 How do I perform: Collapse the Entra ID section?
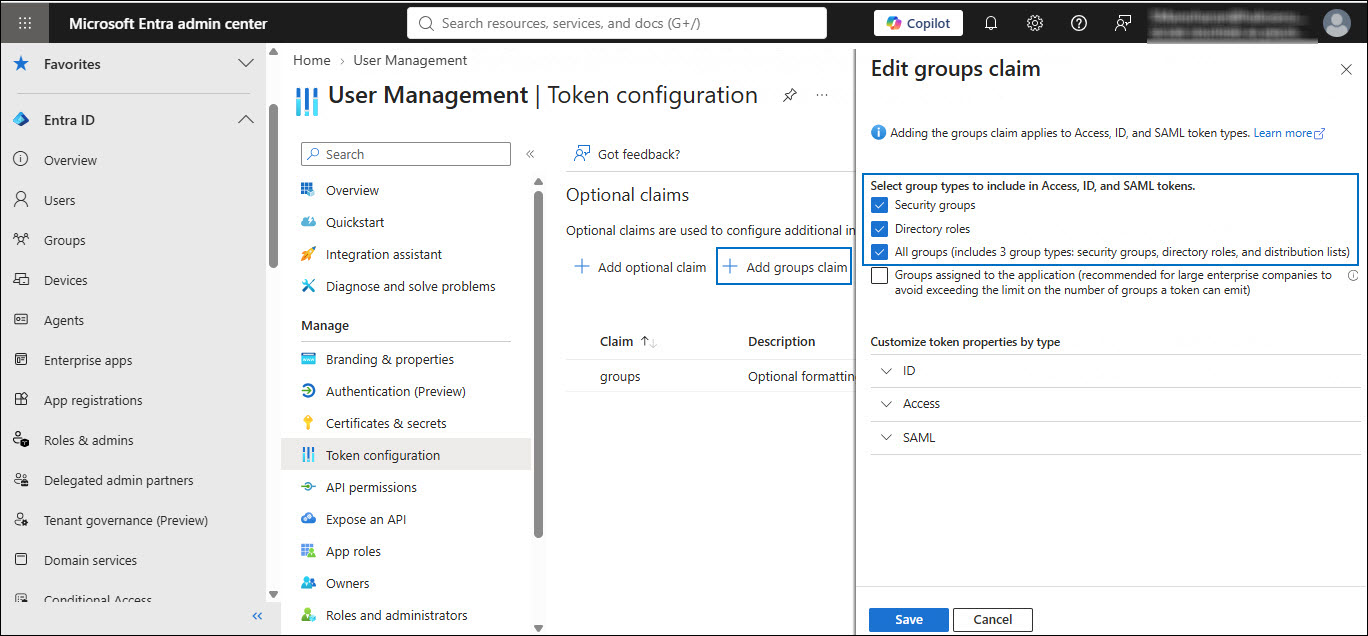point(245,120)
